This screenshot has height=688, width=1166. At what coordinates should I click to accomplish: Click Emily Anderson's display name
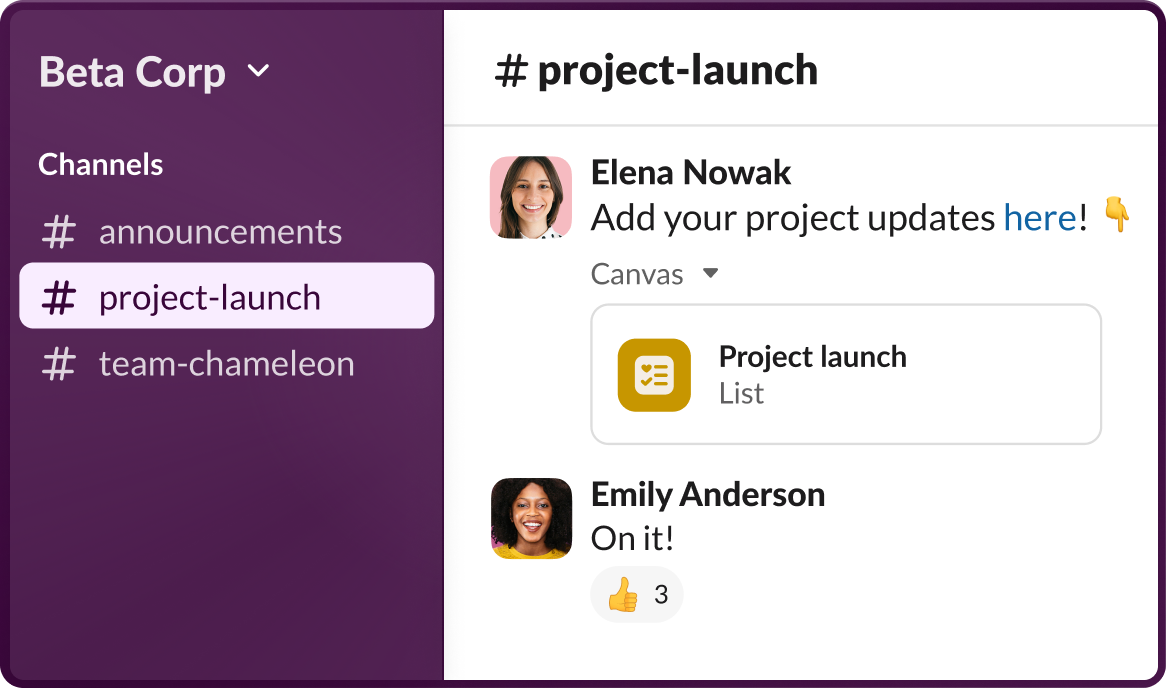point(707,494)
